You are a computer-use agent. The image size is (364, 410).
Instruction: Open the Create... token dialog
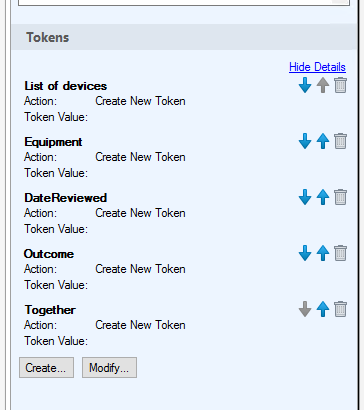coord(46,368)
